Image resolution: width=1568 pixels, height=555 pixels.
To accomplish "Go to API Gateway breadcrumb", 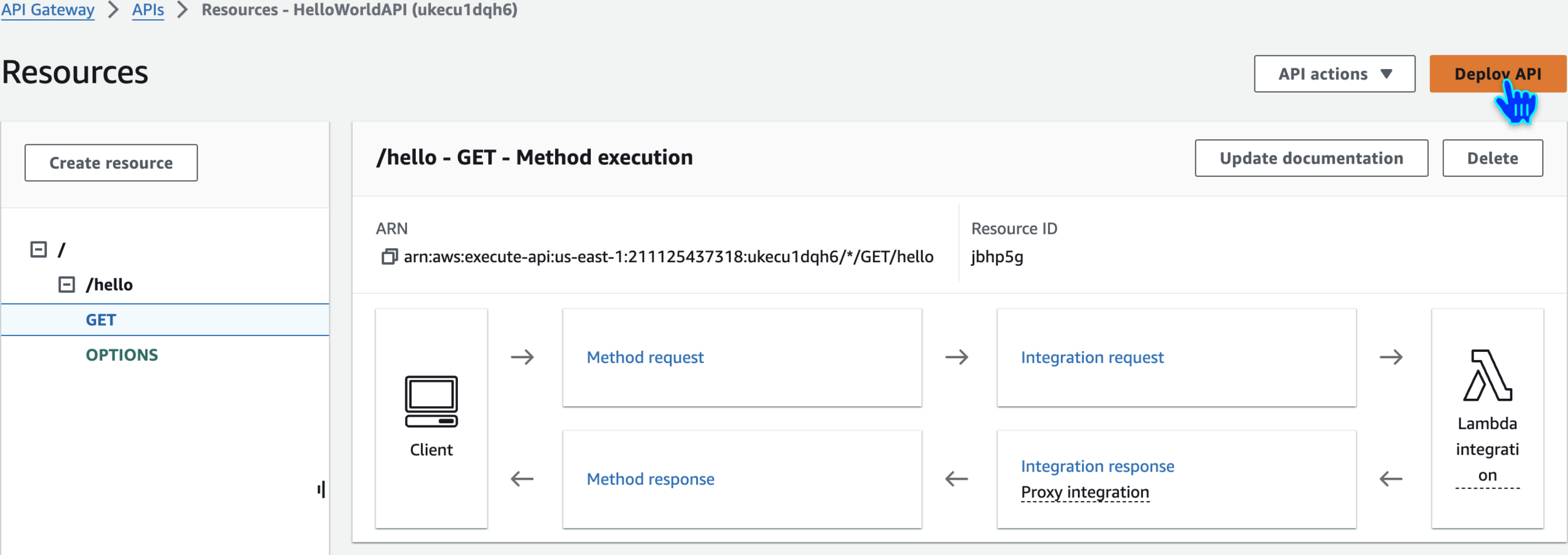I will [x=48, y=10].
